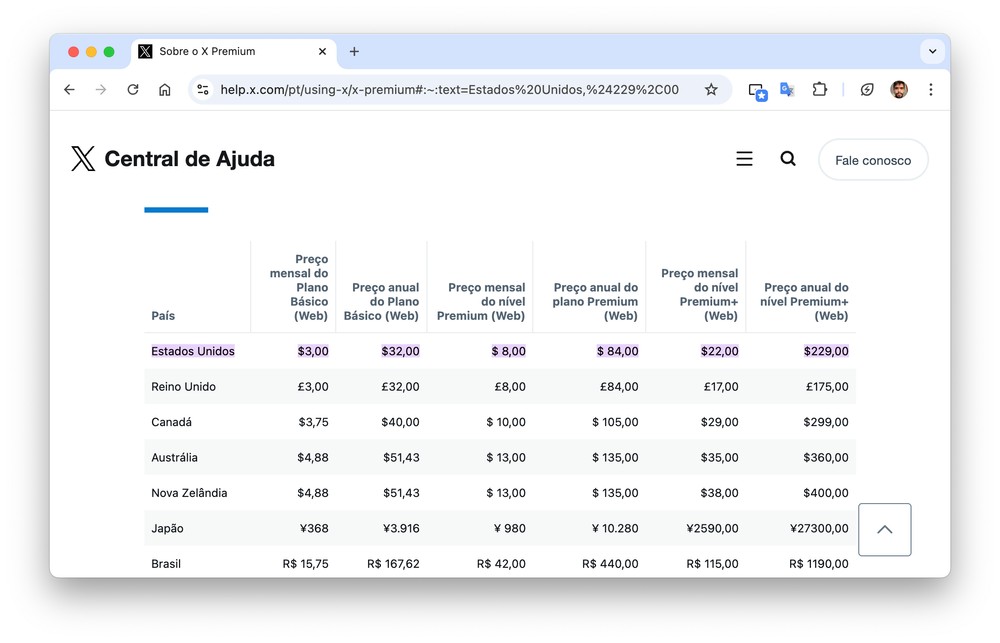Screen dimensions: 1000x643
Task: Click the $400,00 price for Nova Zelândia
Action: point(826,493)
